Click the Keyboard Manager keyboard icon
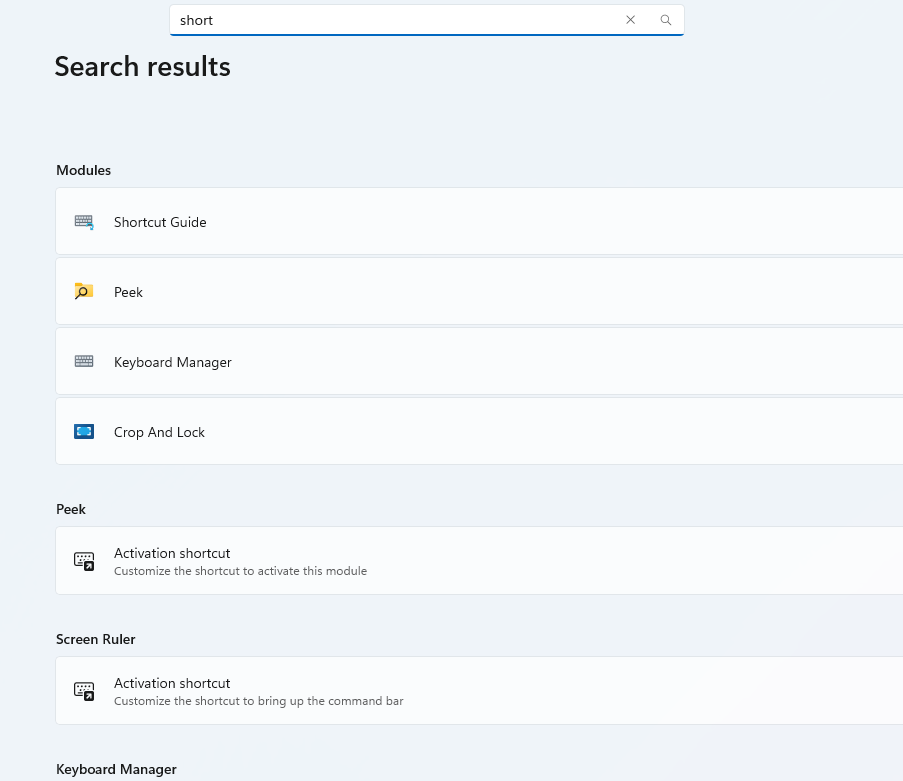The height and width of the screenshot is (781, 903). tap(84, 361)
